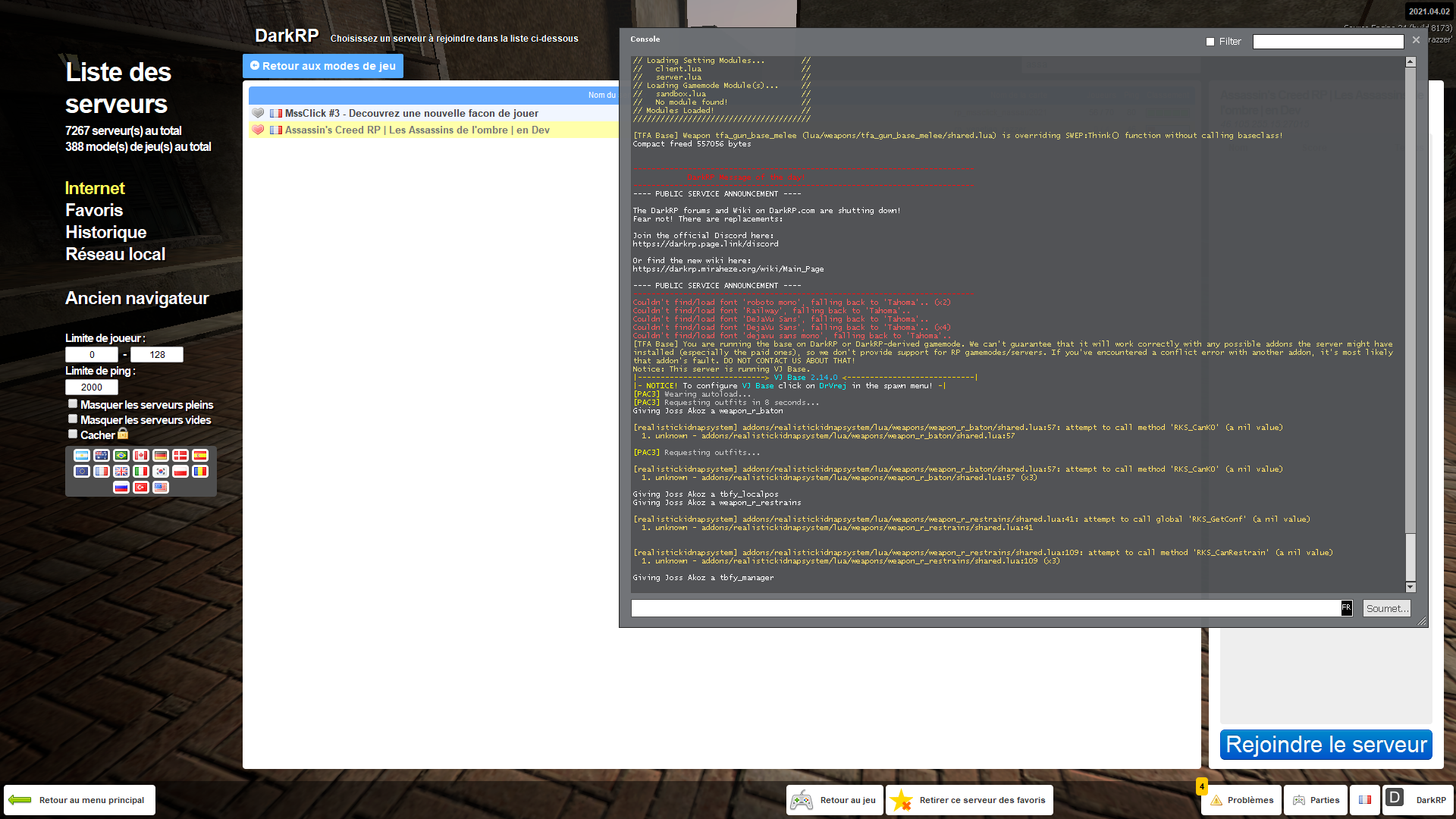Click the red heart on Assassin's Creed RP row
Image resolution: width=1456 pixels, height=819 pixels.
tap(258, 130)
